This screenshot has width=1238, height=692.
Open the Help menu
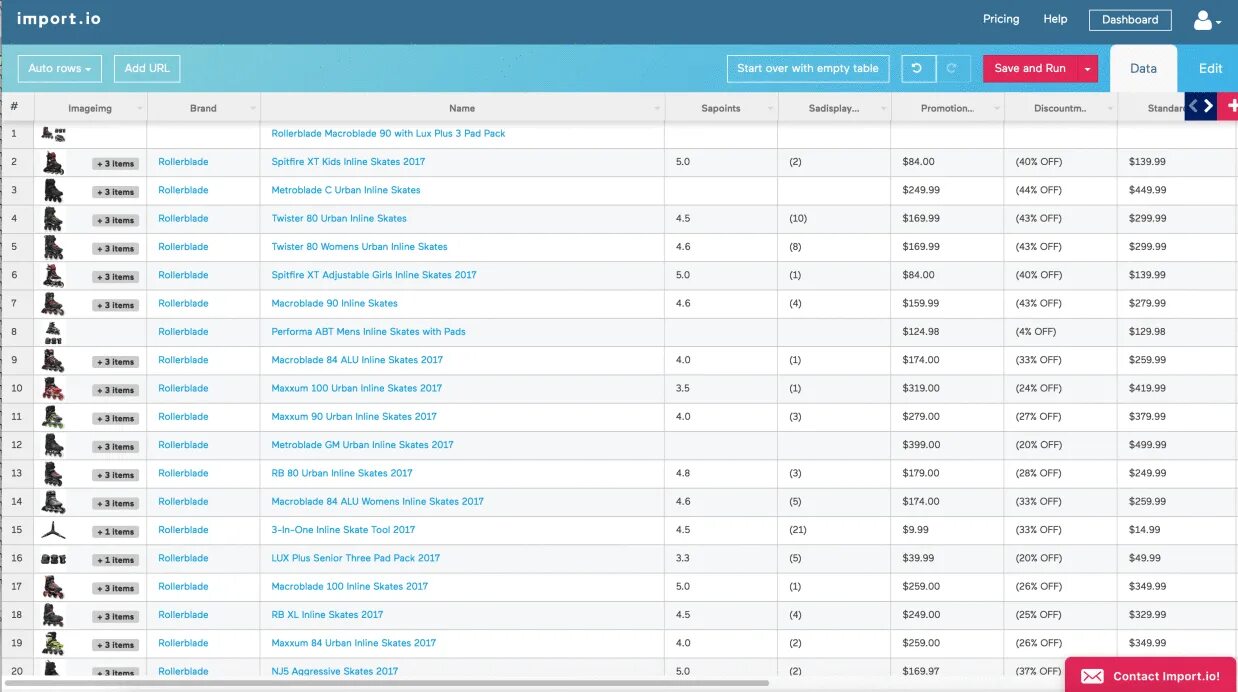tap(1055, 19)
